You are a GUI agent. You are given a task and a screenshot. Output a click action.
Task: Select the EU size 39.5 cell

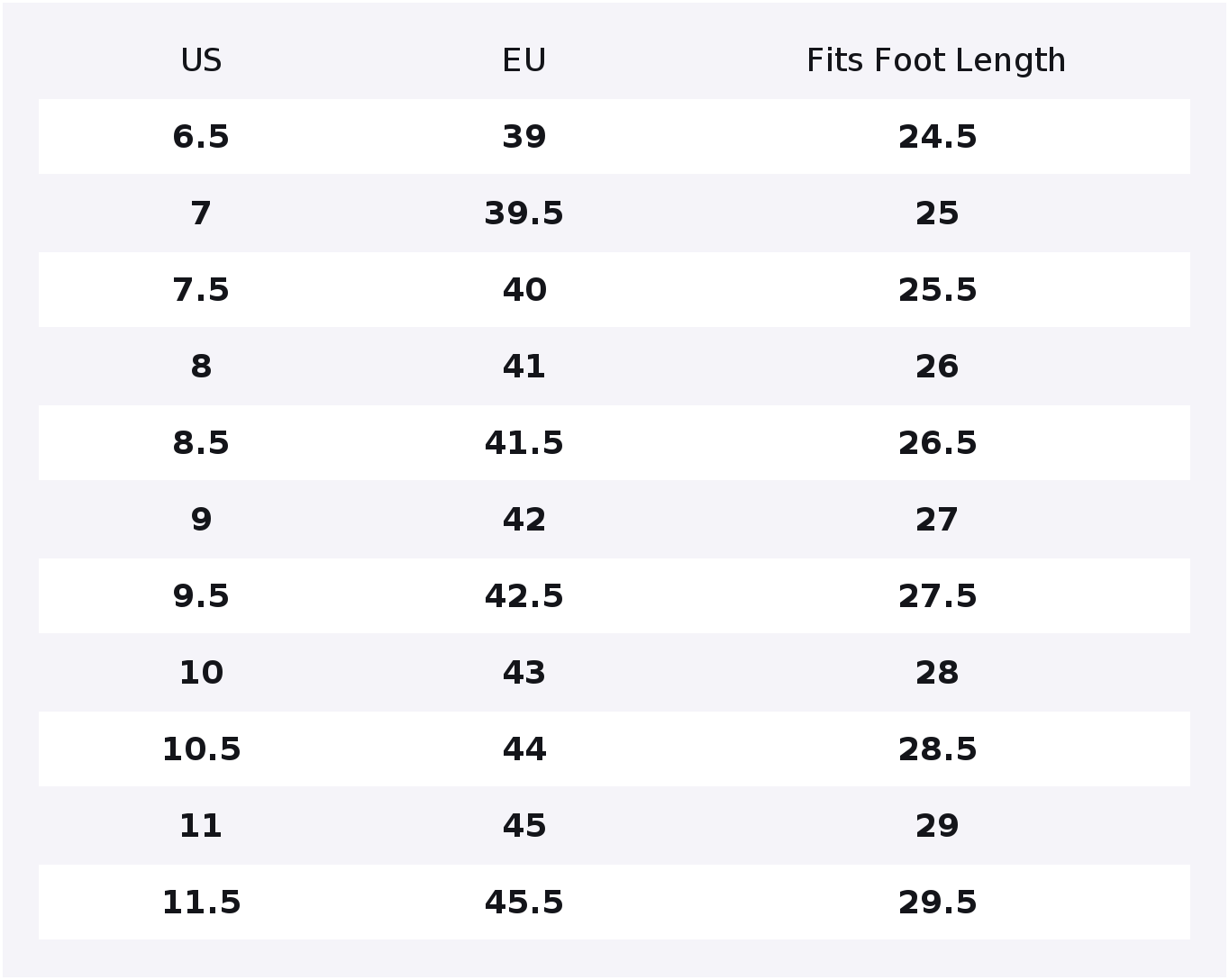(523, 213)
